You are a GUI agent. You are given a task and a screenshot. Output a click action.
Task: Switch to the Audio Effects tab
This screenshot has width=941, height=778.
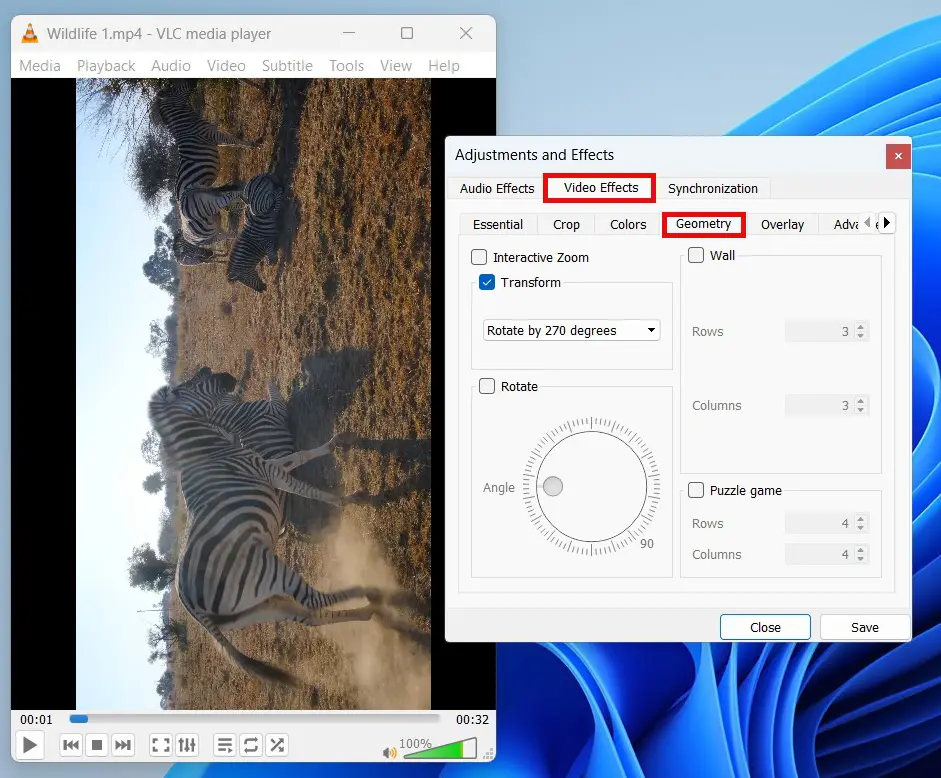495,188
